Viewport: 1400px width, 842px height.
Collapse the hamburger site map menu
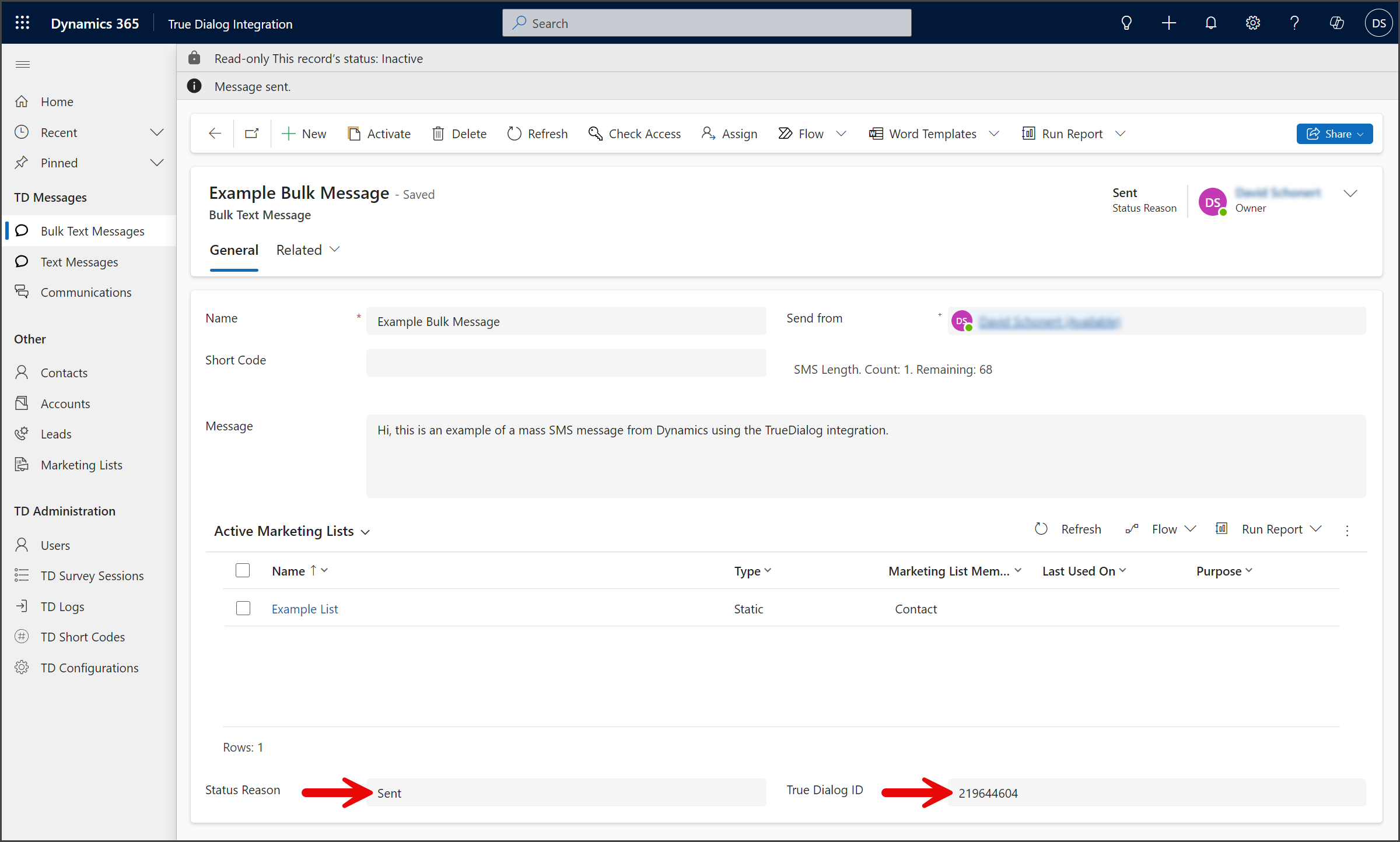point(23,64)
